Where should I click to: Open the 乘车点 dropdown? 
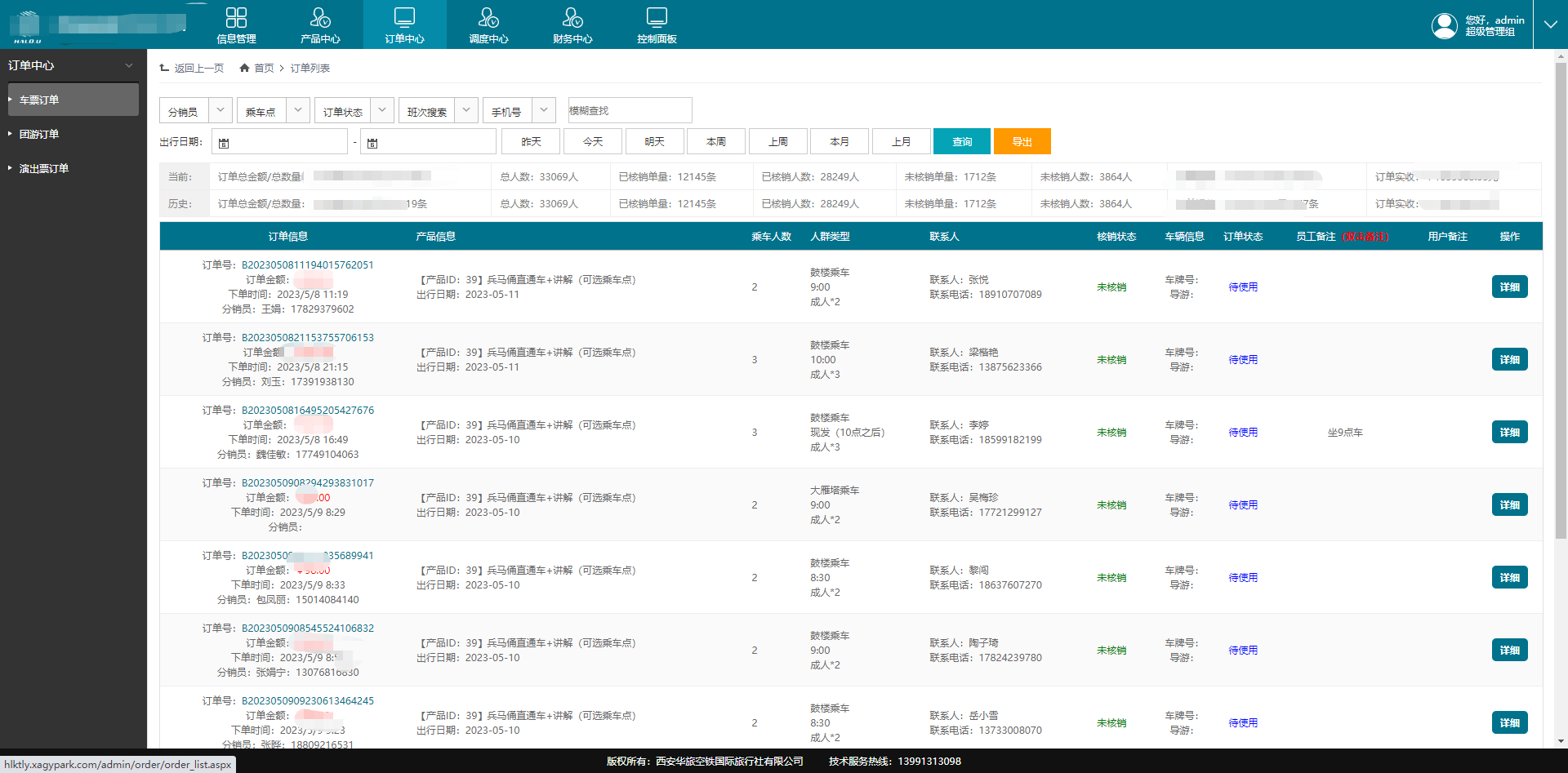point(274,110)
